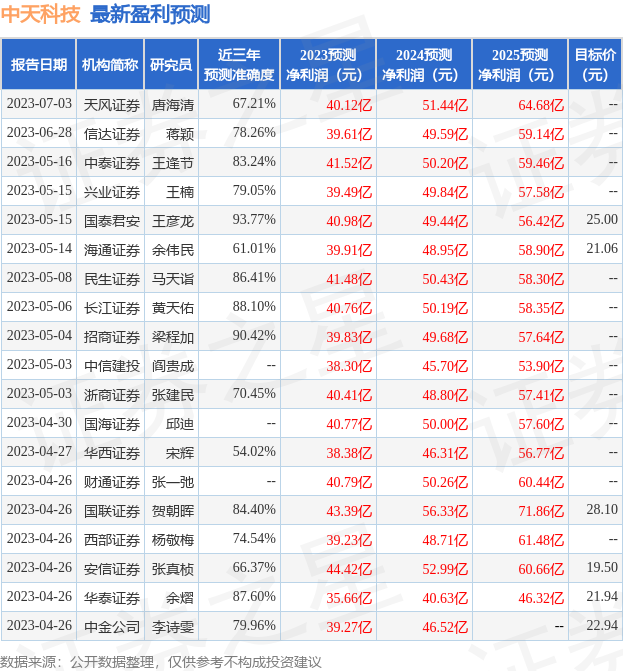Screen dimensions: 623x671
Task: Click the 21.06 target price
Action: pos(602,249)
